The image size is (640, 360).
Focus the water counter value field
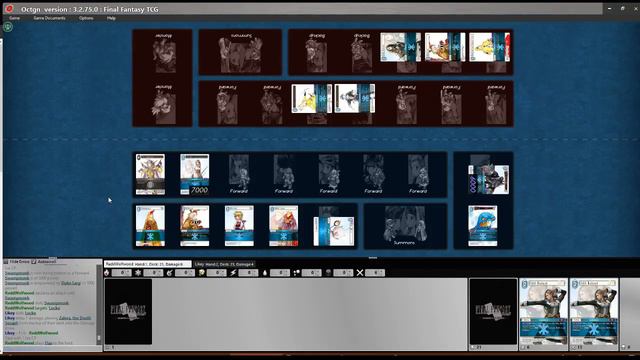(x=280, y=273)
